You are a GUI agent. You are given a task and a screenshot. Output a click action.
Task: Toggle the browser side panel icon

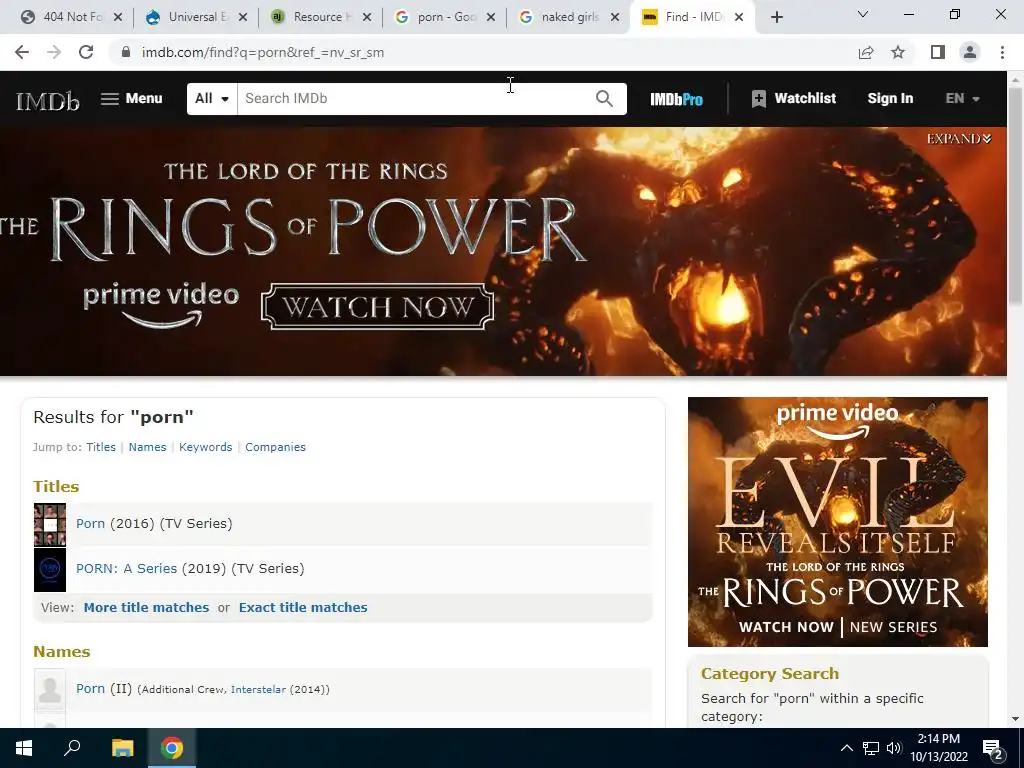coord(938,52)
